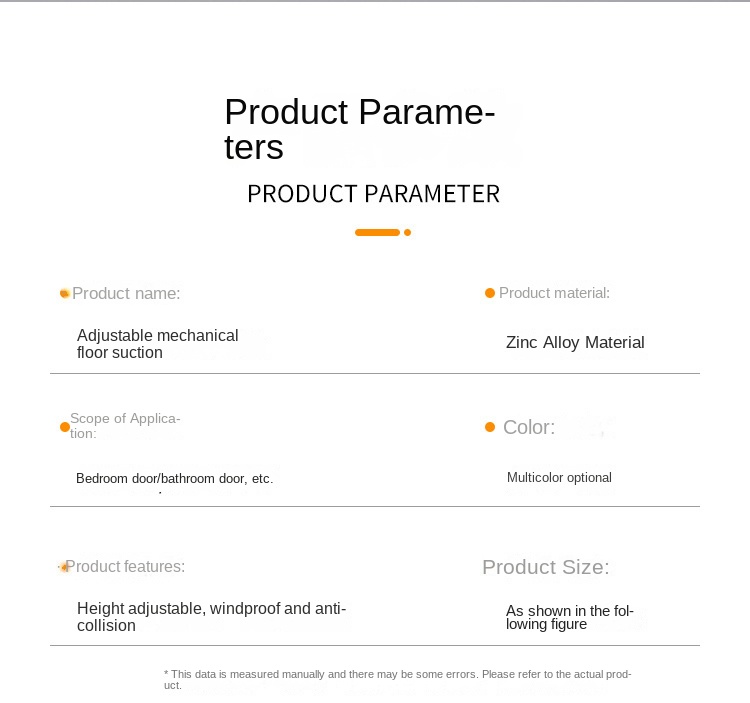The width and height of the screenshot is (750, 703).
Task: Click the orange bullet beside Product name
Action: pyautogui.click(x=65, y=293)
